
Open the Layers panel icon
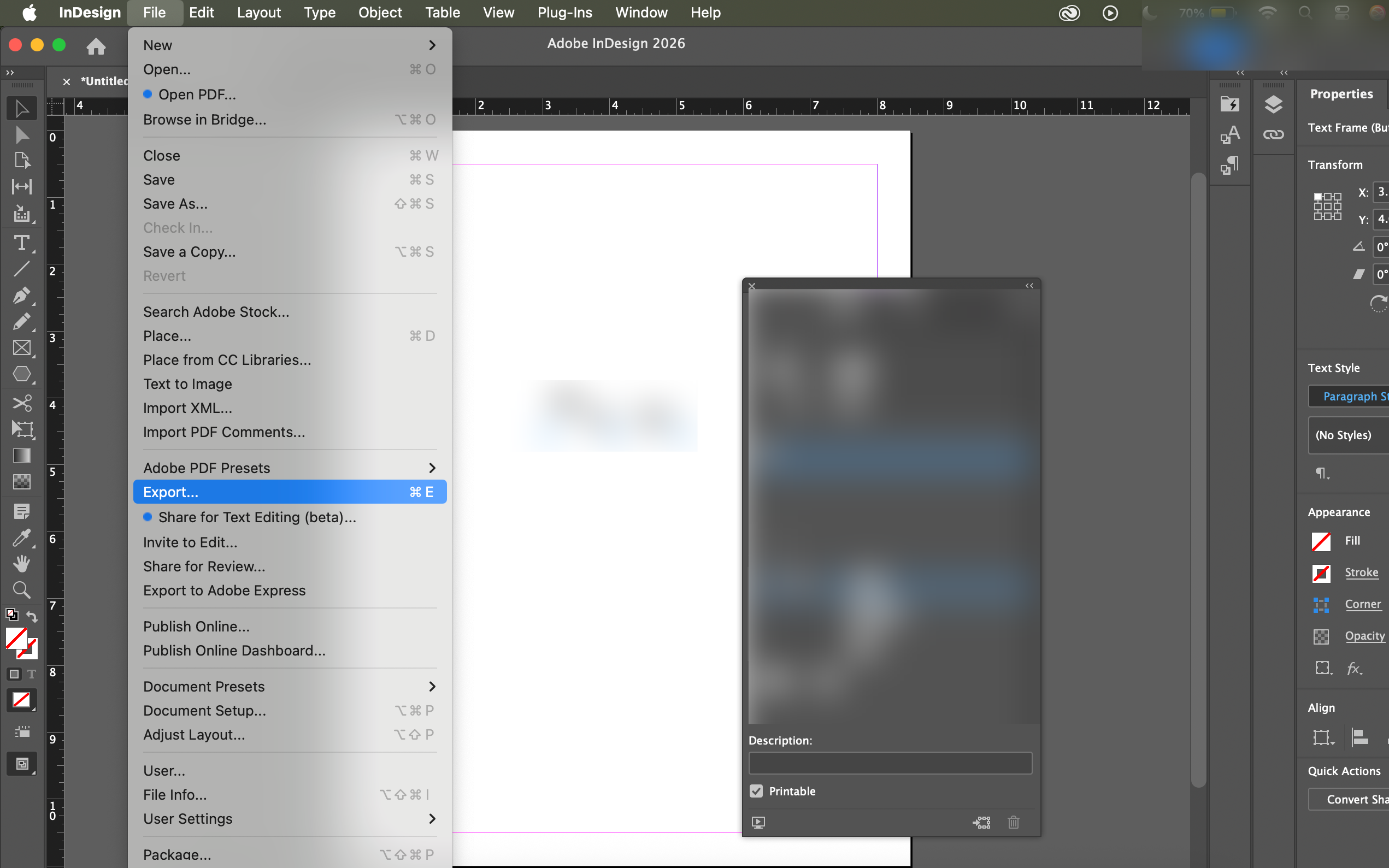coord(1273,104)
